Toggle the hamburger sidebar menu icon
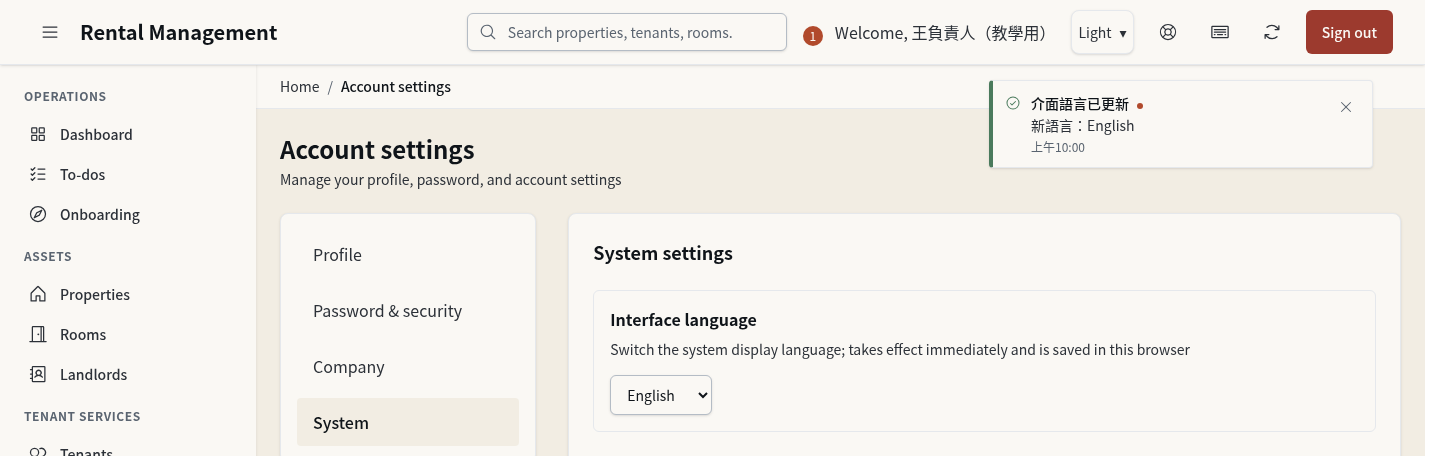1440x456 pixels. point(50,32)
